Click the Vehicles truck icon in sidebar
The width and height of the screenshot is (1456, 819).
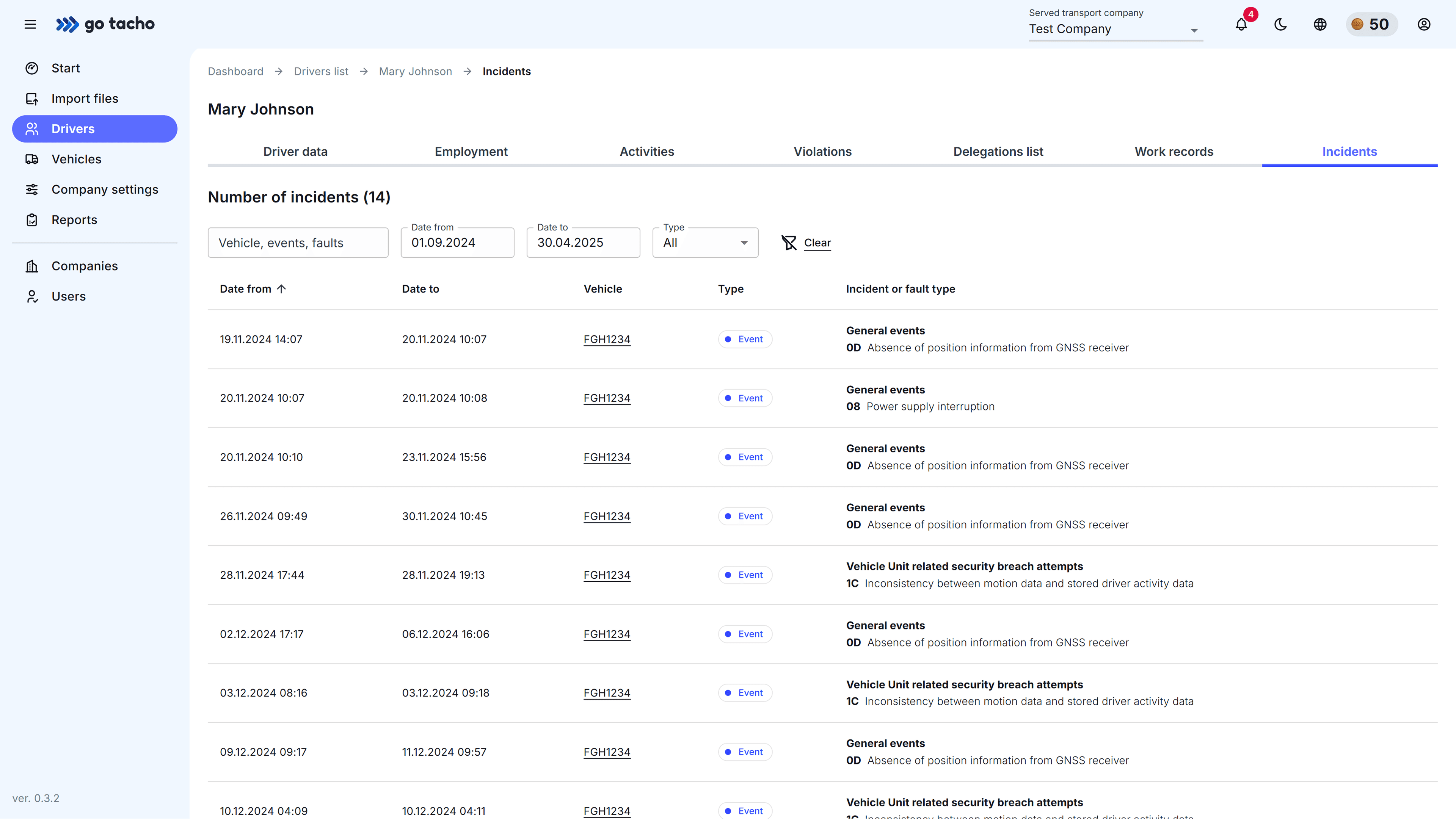tap(32, 159)
